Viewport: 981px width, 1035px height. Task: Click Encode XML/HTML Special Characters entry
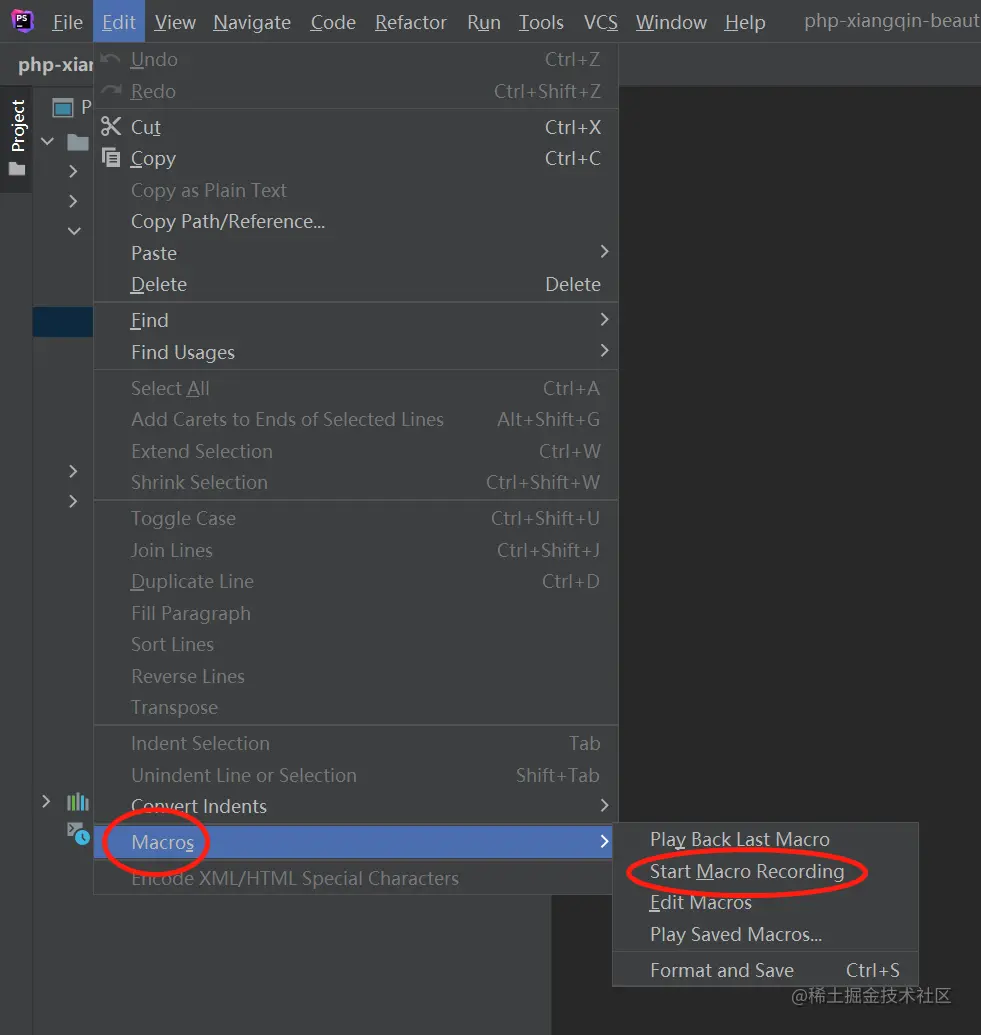353,878
